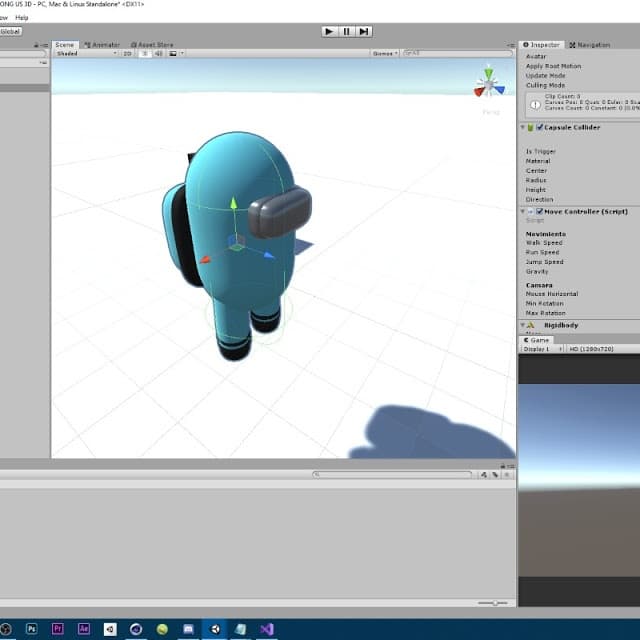Click the Is Trigger label
This screenshot has height=640, width=640.
click(540, 151)
